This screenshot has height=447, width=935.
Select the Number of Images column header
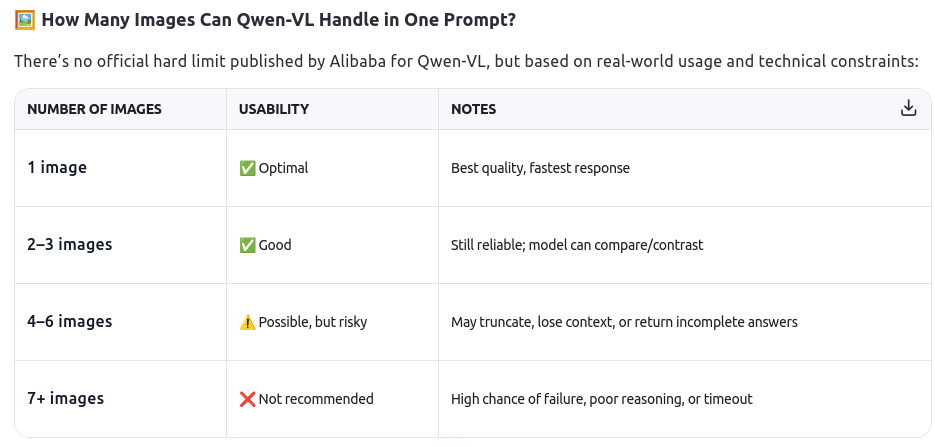point(94,109)
